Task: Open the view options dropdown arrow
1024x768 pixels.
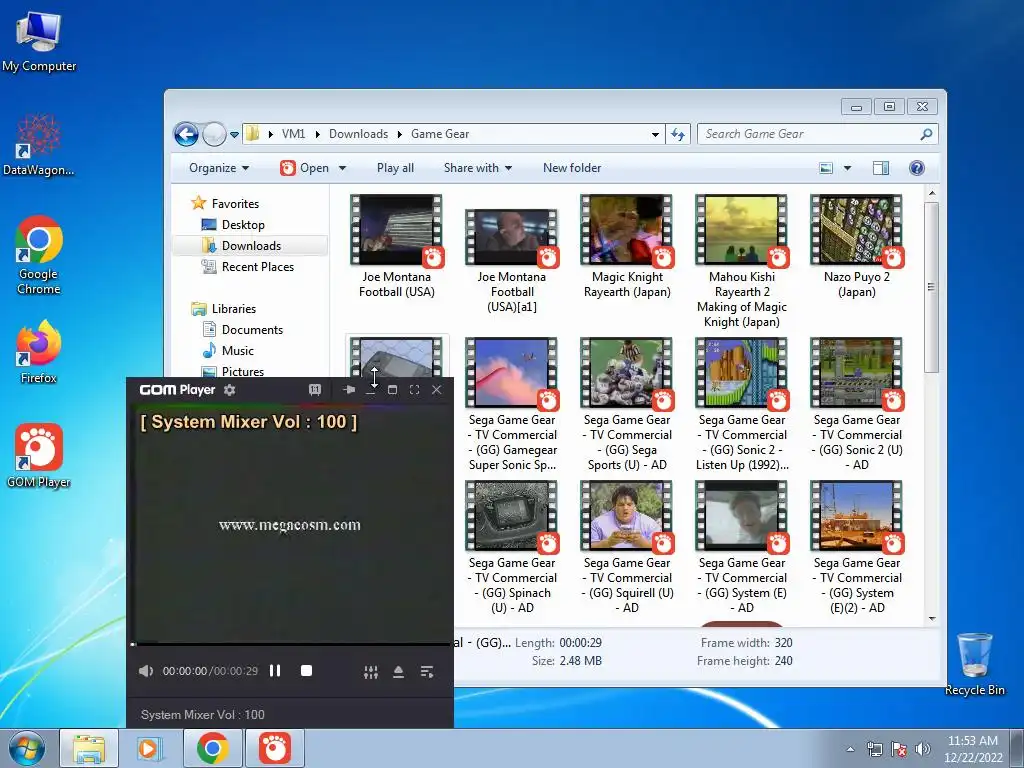Action: click(847, 168)
